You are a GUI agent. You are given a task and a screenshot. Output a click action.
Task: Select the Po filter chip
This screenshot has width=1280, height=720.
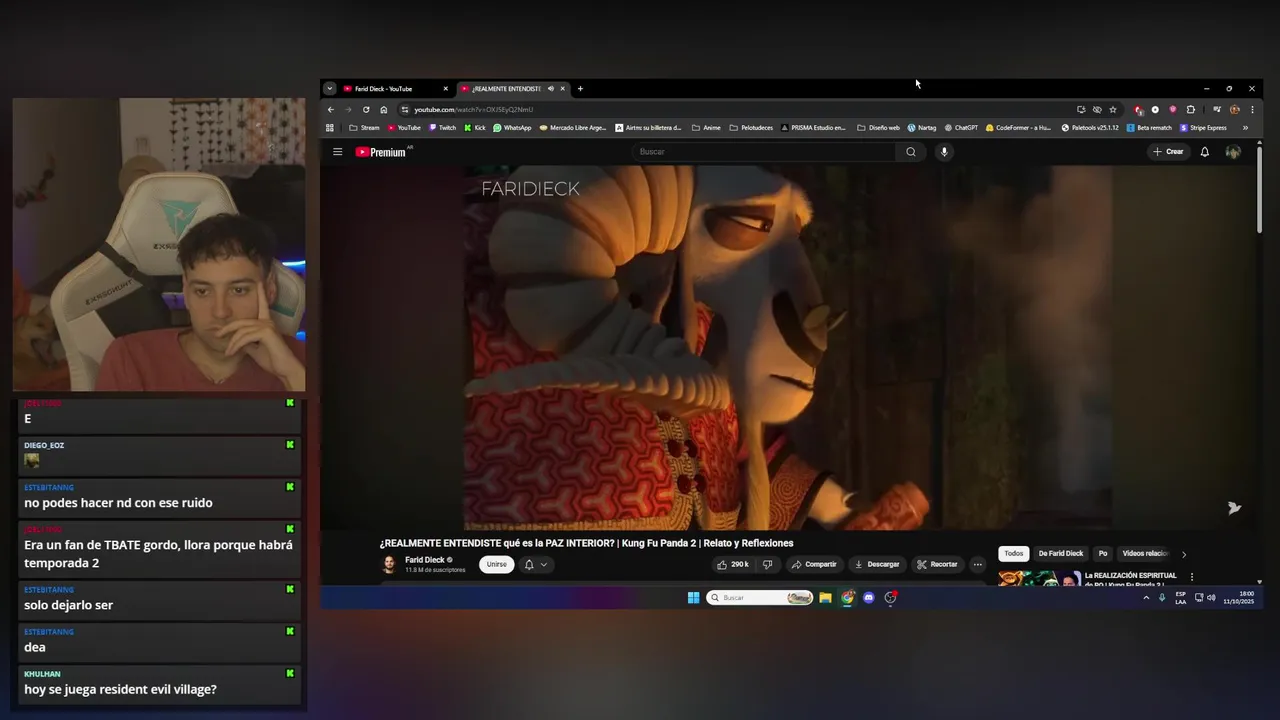click(x=1103, y=554)
